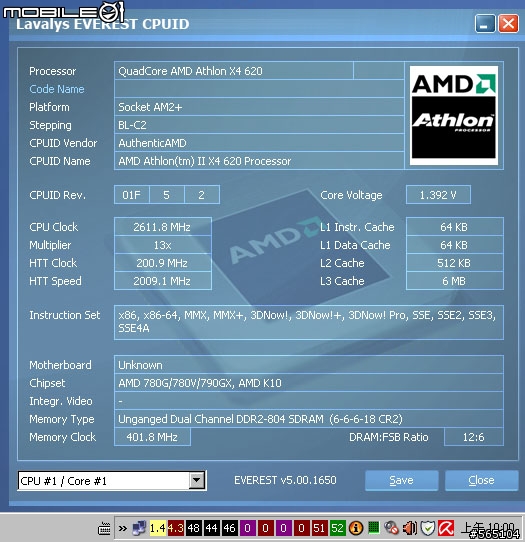Image resolution: width=525 pixels, height=542 pixels.
Task: Expand hidden tray icons with double chevron
Action: [x=123, y=529]
